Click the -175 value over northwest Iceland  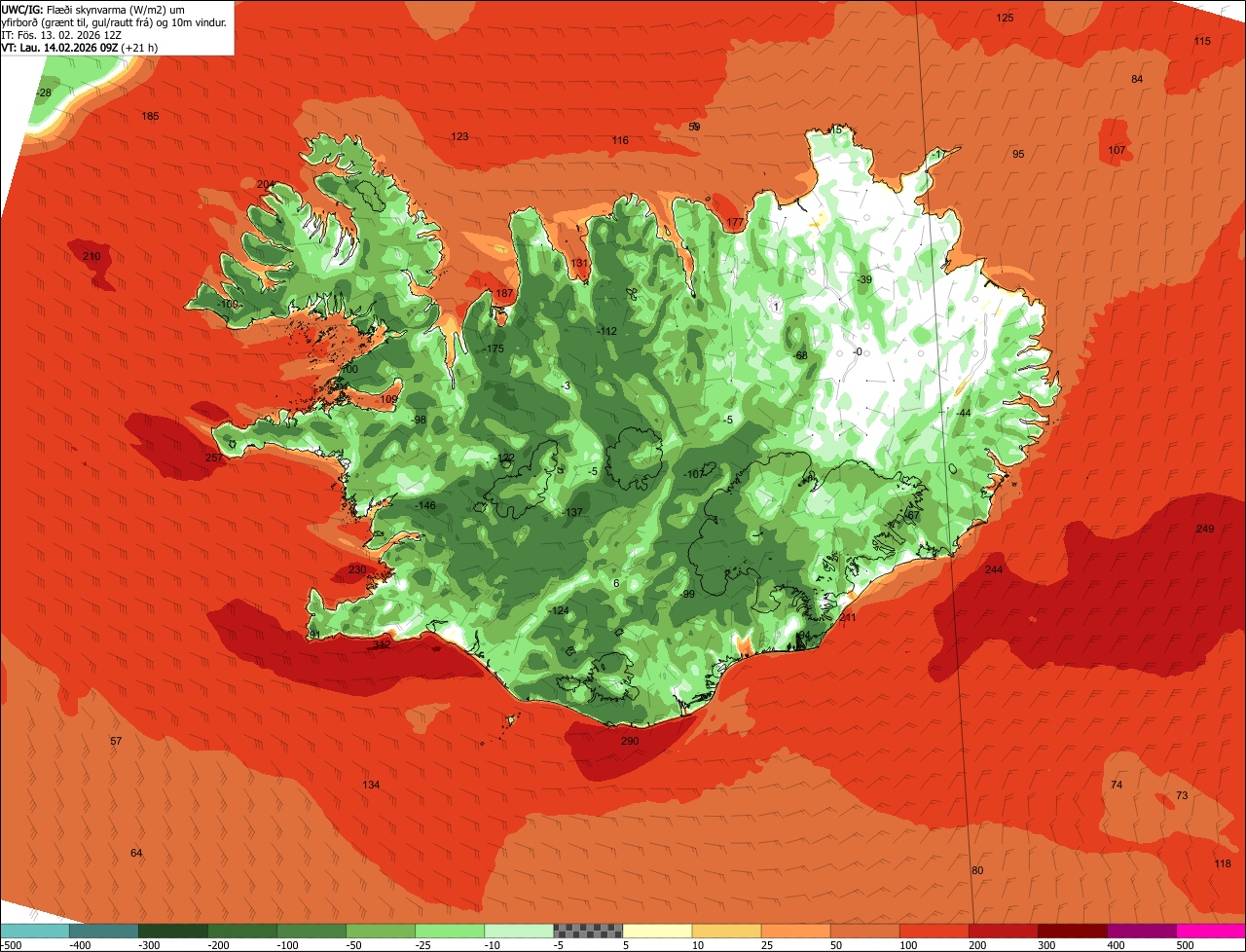[x=494, y=348]
